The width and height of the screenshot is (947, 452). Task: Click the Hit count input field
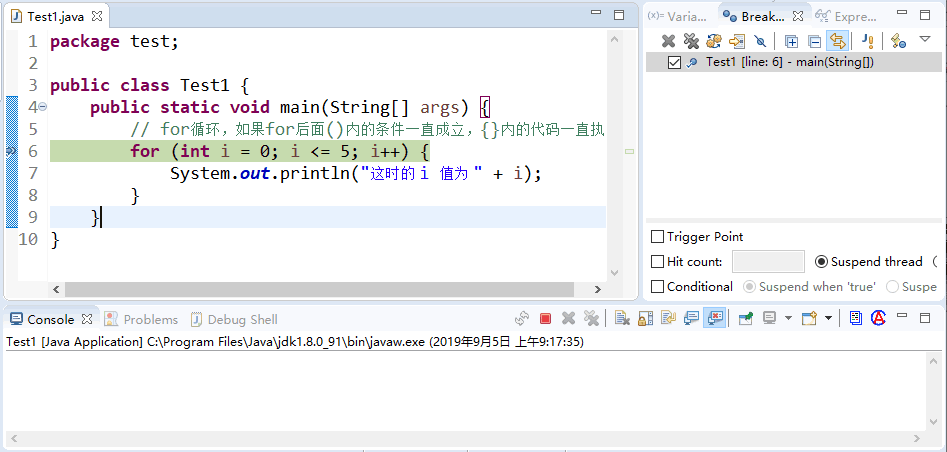click(767, 262)
